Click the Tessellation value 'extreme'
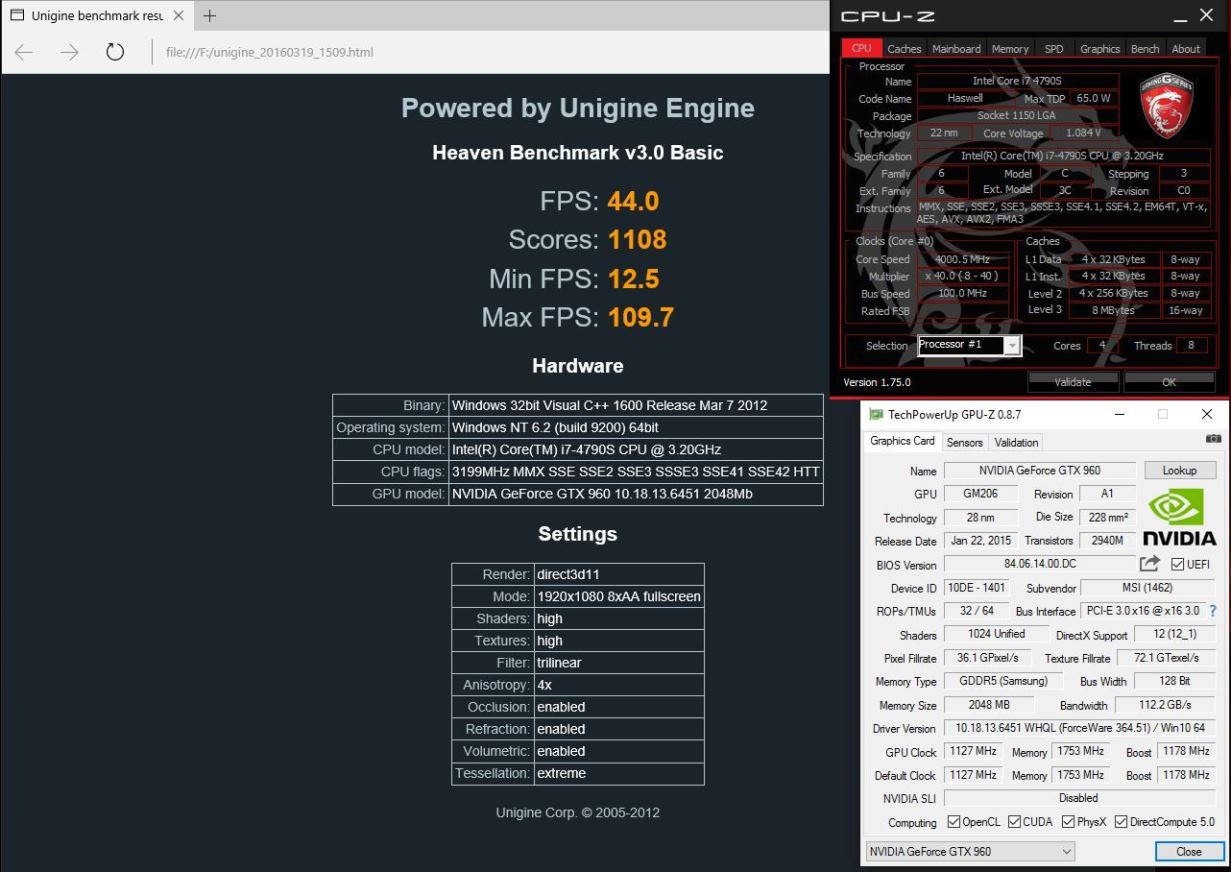 (562, 773)
